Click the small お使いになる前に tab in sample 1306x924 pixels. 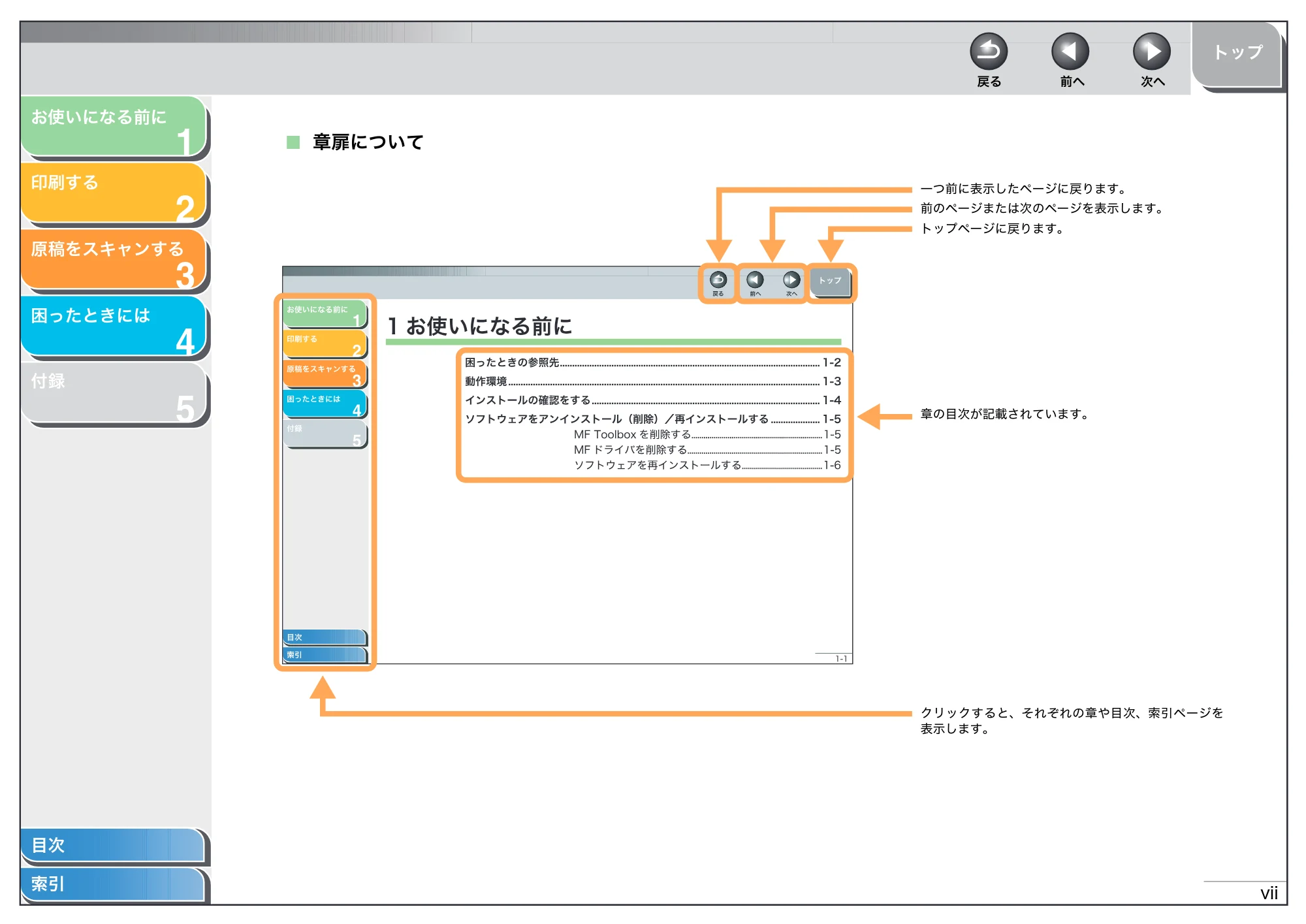[325, 313]
